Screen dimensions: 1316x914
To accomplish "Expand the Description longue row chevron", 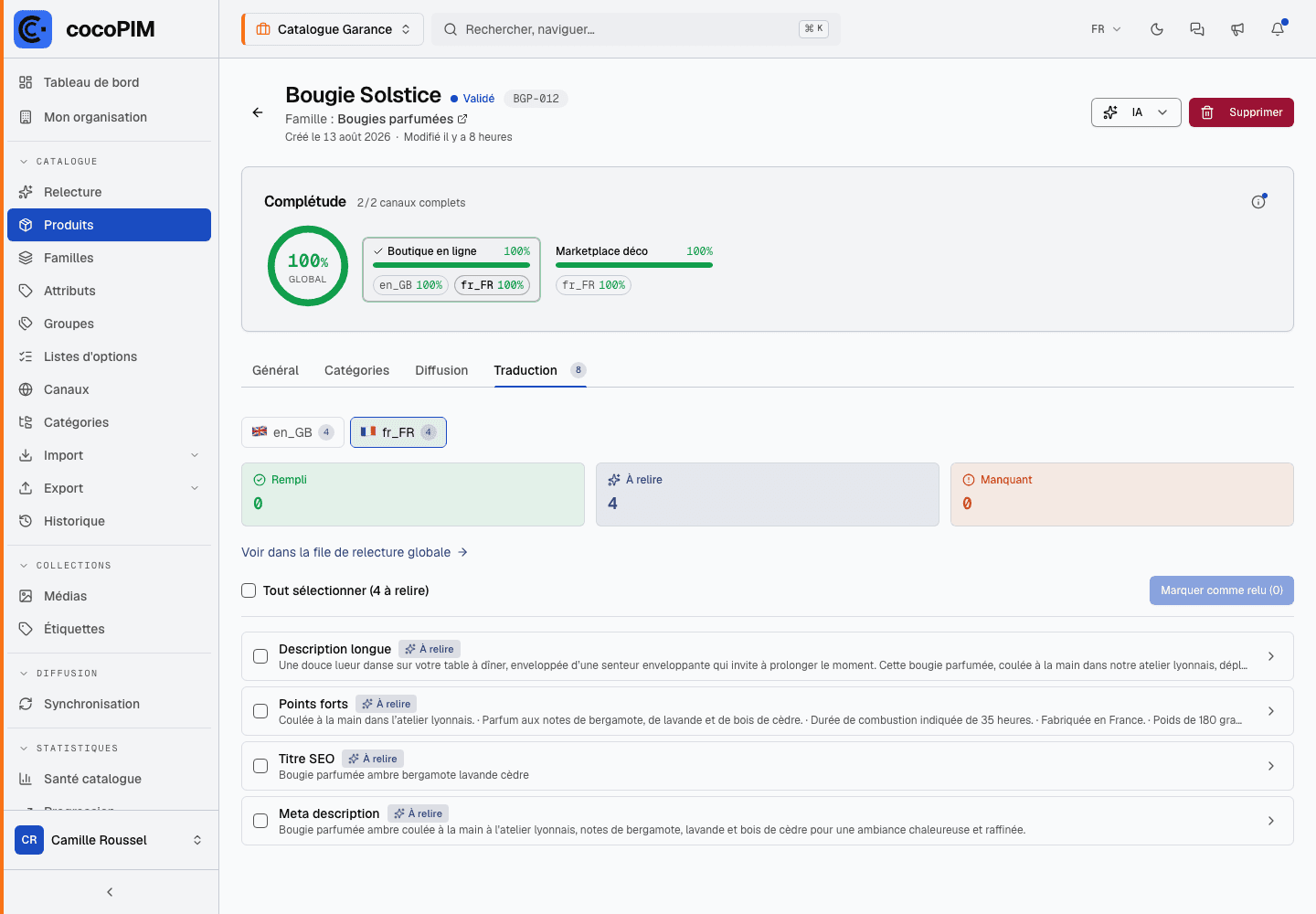I will pyautogui.click(x=1271, y=656).
